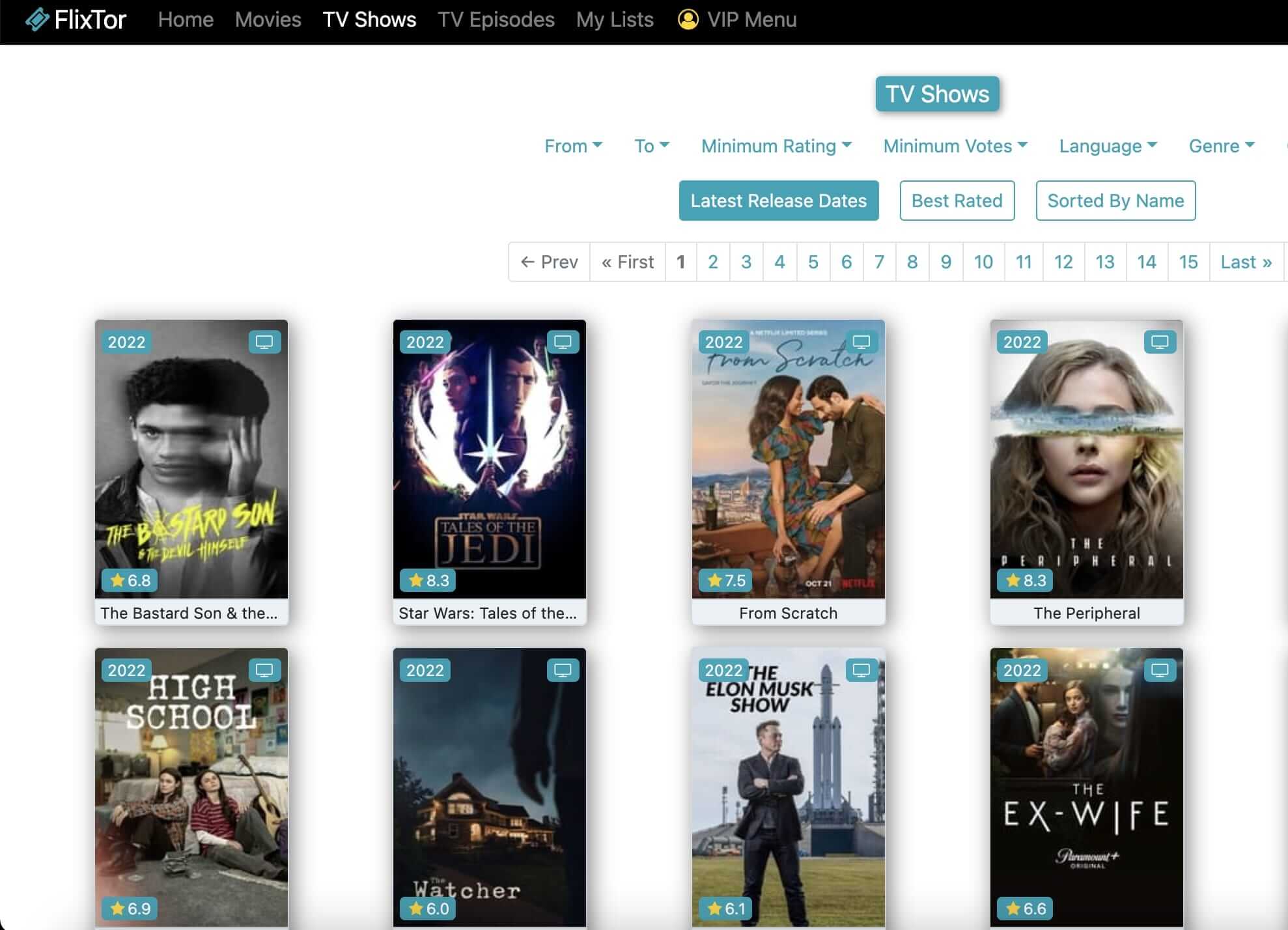Keep Latest Release Dates sorting active
The height and width of the screenshot is (930, 1288).
coord(779,201)
